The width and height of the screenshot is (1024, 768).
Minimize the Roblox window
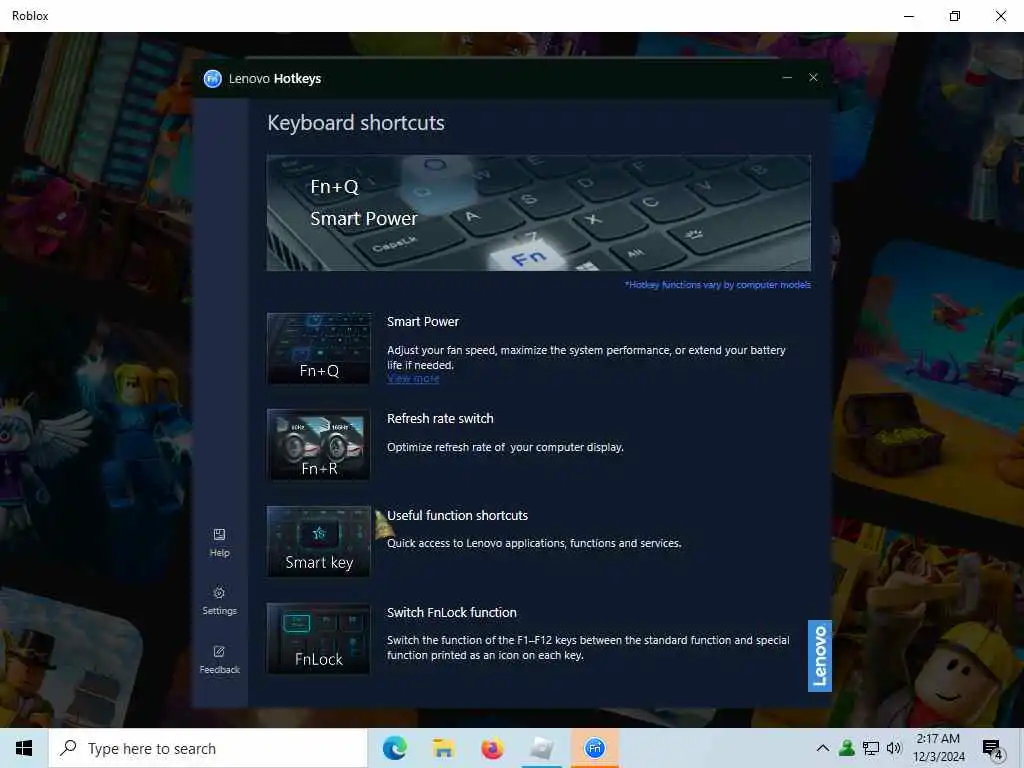pos(909,16)
